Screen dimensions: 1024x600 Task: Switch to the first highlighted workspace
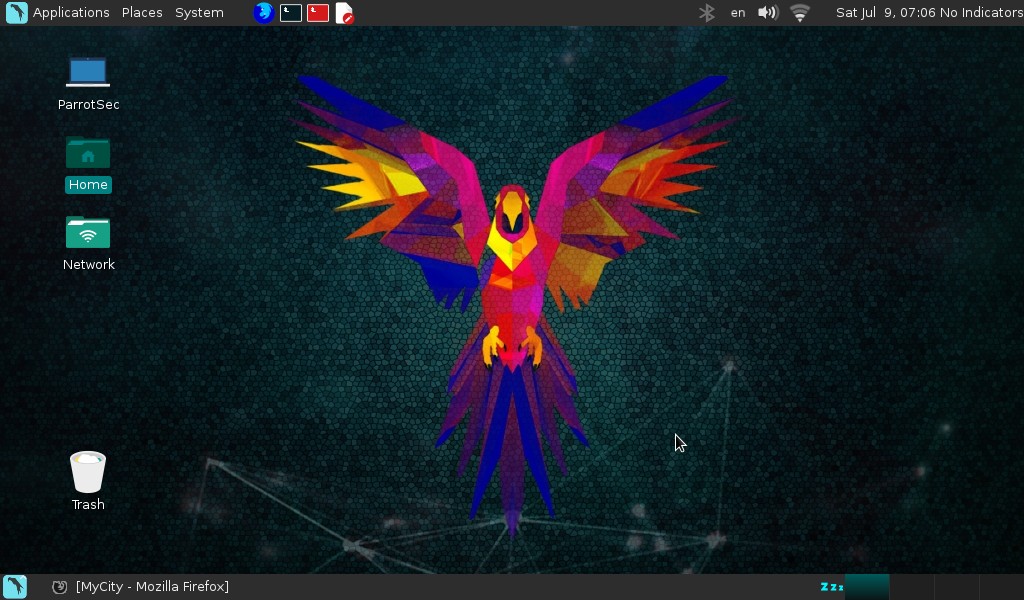click(x=867, y=586)
